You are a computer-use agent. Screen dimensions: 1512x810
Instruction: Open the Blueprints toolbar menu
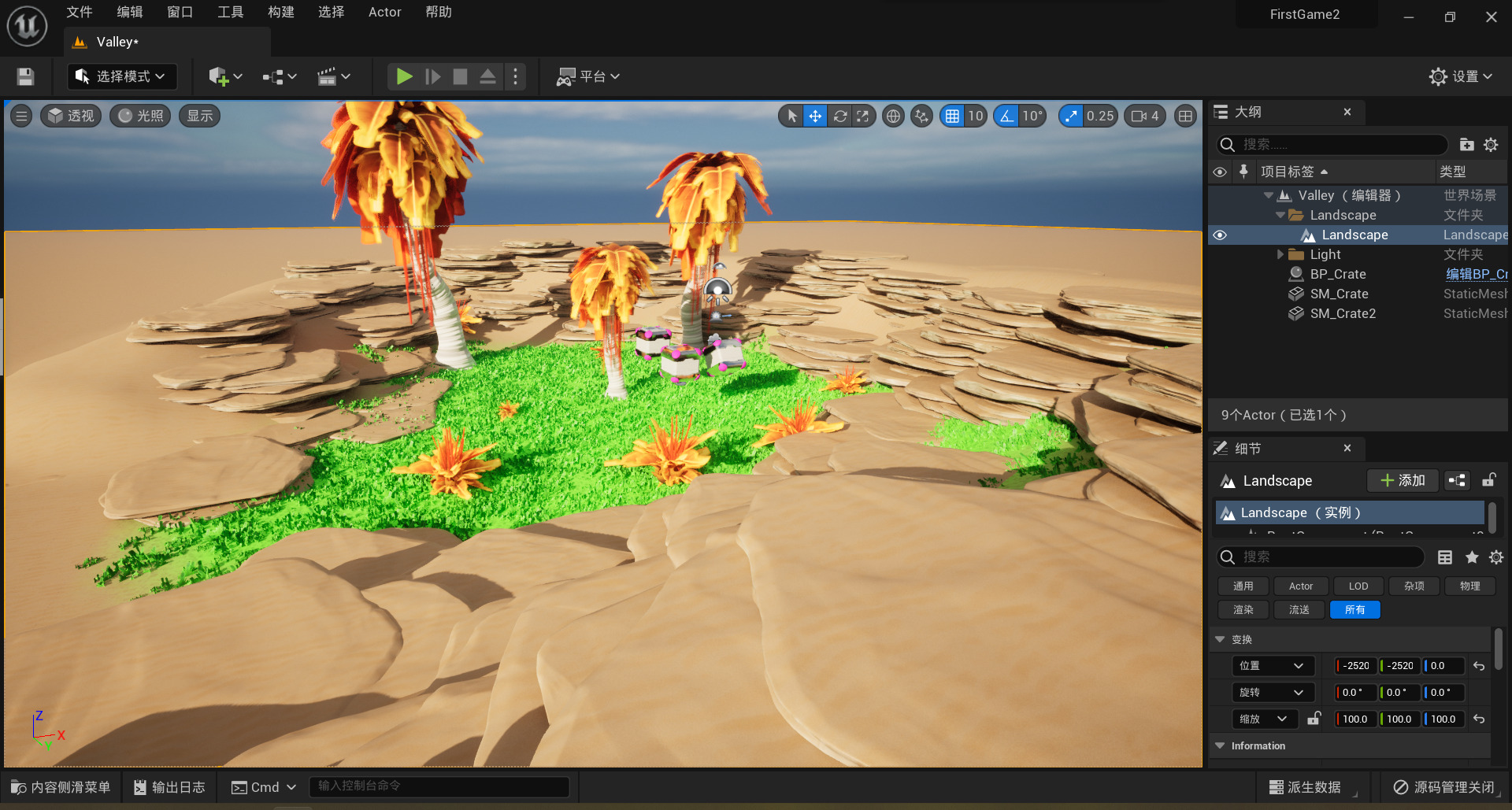pyautogui.click(x=280, y=76)
